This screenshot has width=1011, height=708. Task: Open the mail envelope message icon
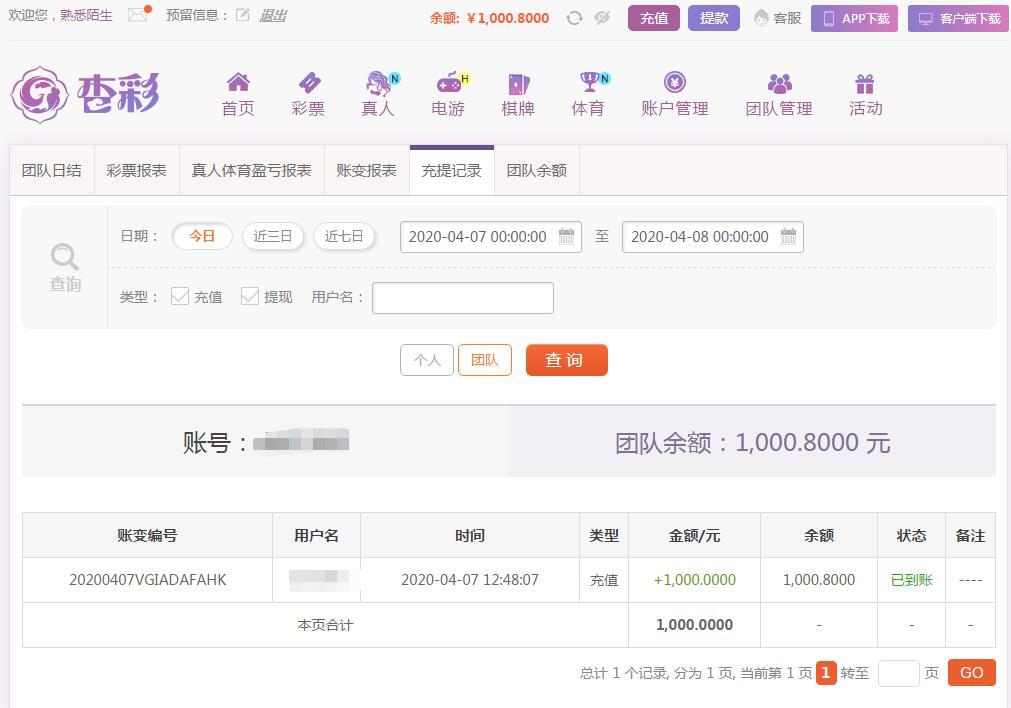point(138,15)
